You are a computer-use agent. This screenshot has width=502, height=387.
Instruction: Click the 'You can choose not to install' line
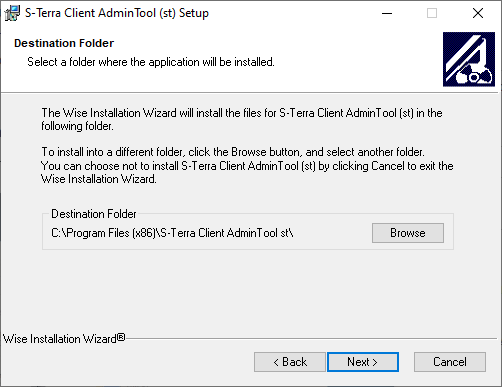coord(247,166)
